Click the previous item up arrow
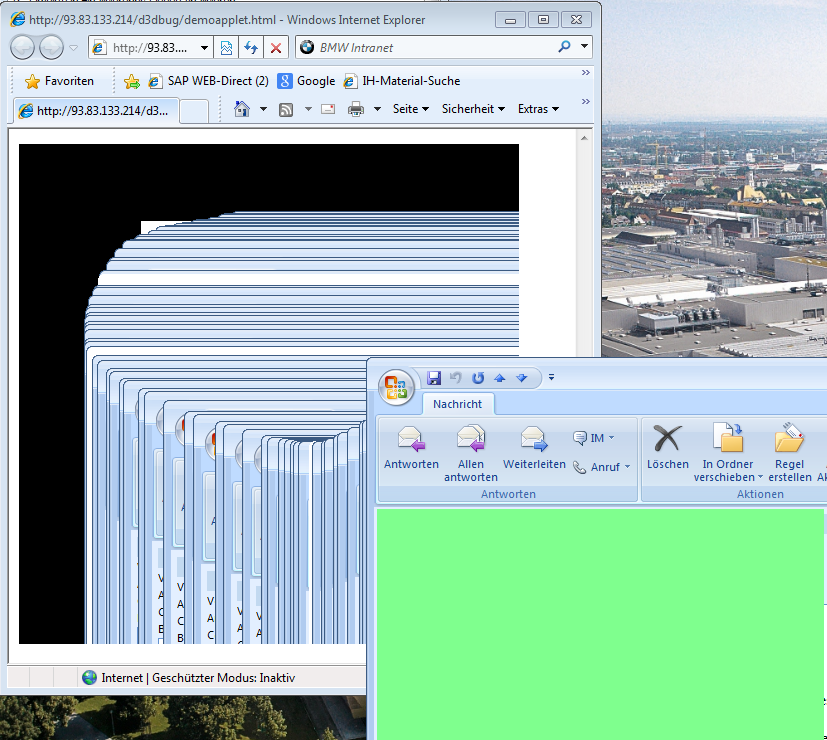Image resolution: width=827 pixels, height=740 pixels. tap(500, 378)
